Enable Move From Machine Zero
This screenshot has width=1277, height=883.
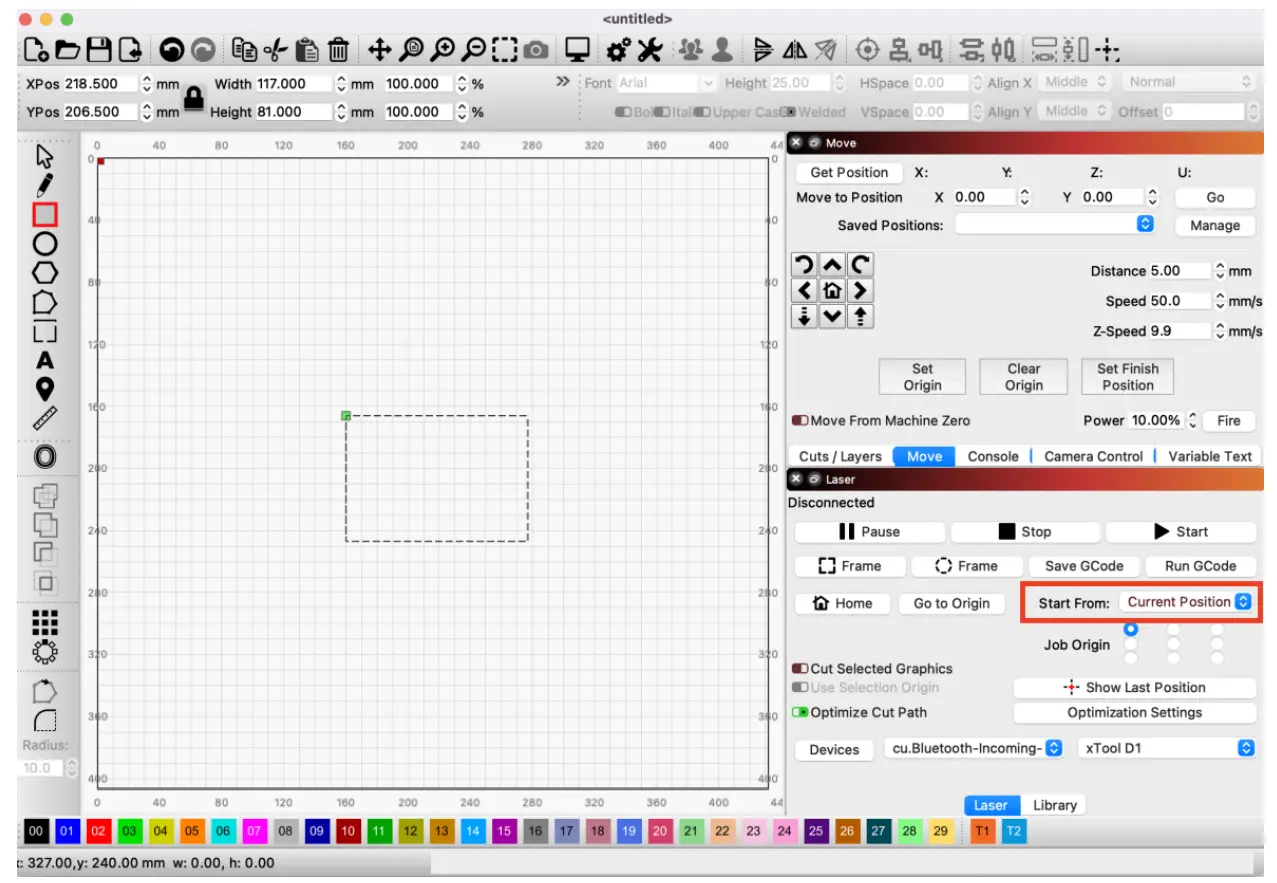click(801, 421)
